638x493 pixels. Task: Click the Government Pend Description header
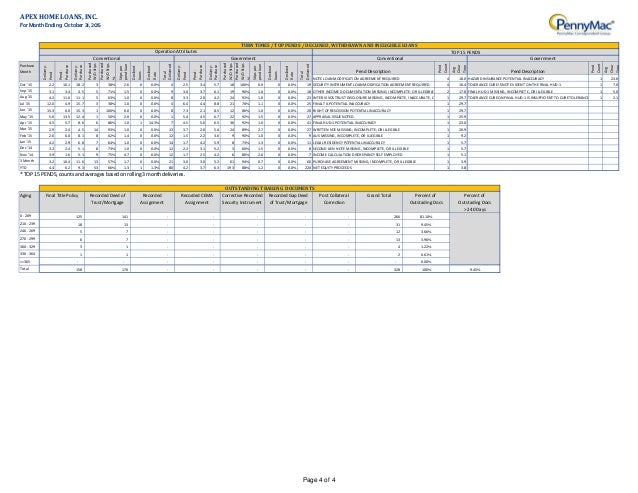click(x=528, y=71)
